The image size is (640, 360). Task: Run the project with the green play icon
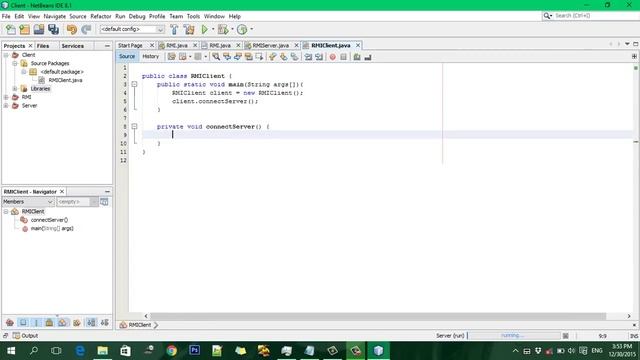click(205, 29)
